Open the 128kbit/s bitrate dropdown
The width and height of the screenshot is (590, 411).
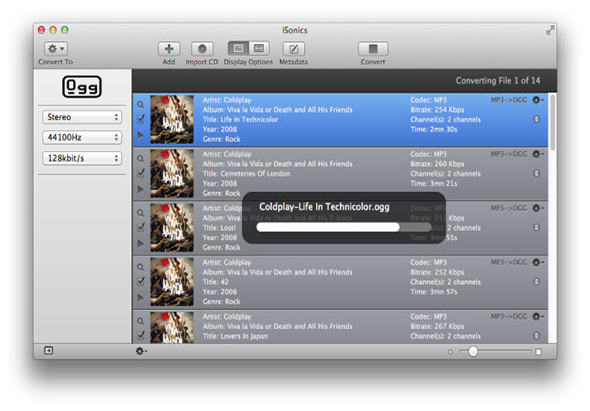(x=82, y=158)
